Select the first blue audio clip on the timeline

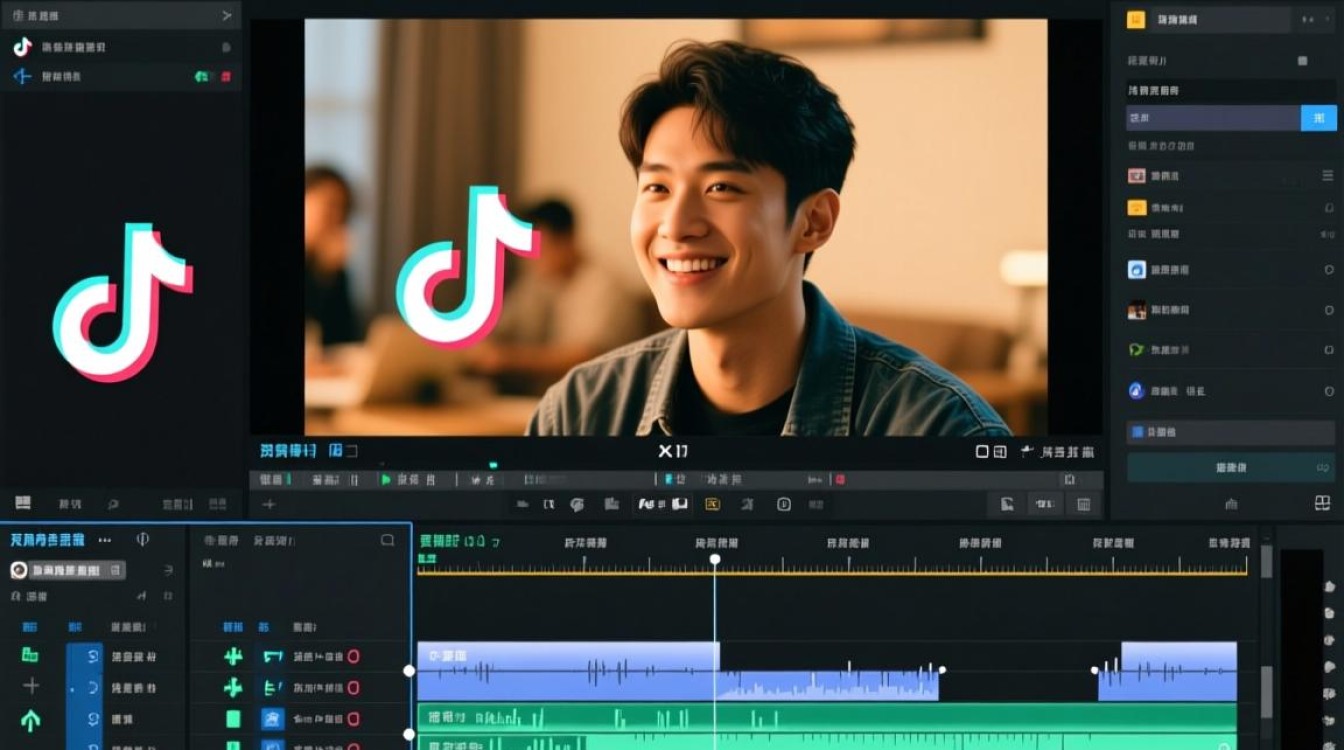[567, 670]
